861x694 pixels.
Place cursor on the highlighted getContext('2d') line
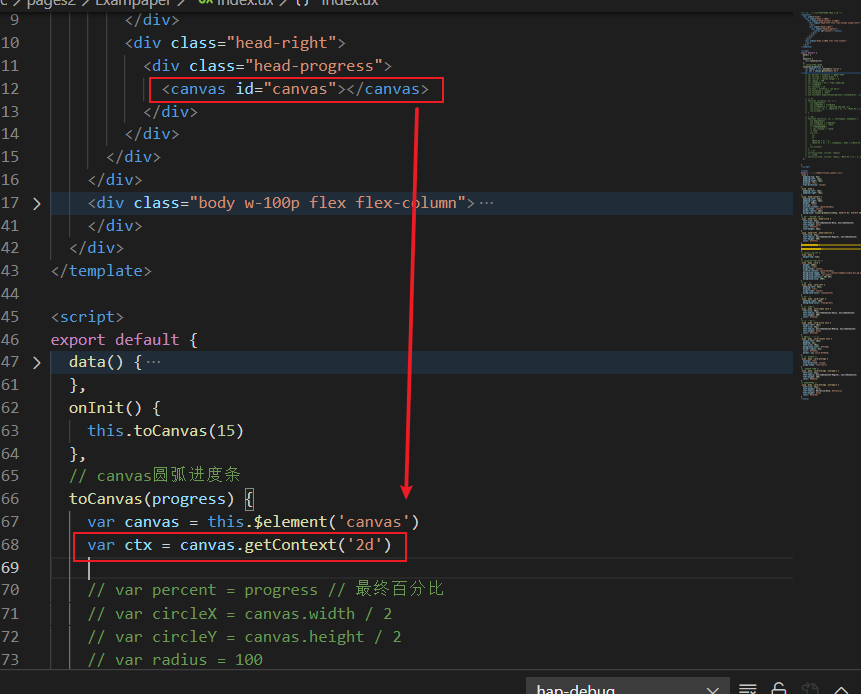point(240,544)
